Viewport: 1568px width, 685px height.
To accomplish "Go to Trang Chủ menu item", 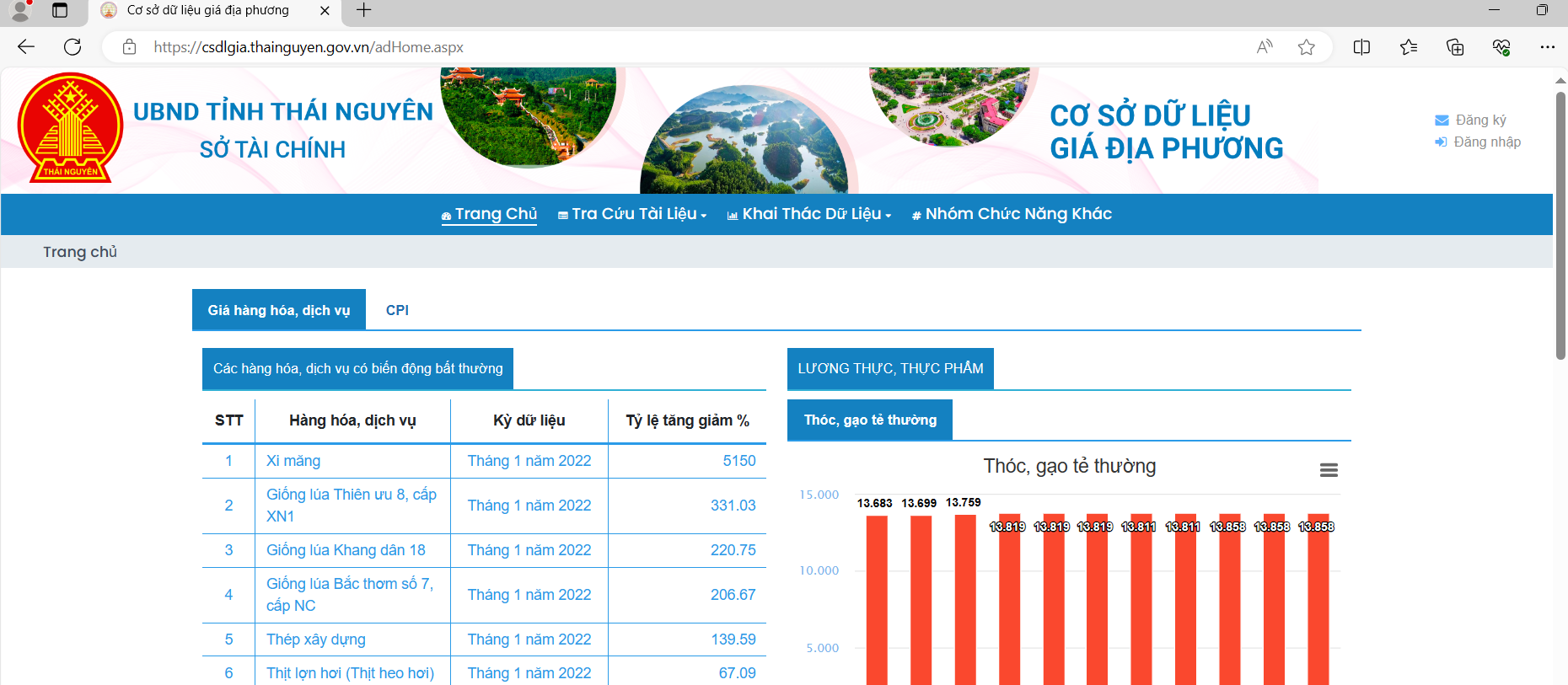I will [x=490, y=214].
